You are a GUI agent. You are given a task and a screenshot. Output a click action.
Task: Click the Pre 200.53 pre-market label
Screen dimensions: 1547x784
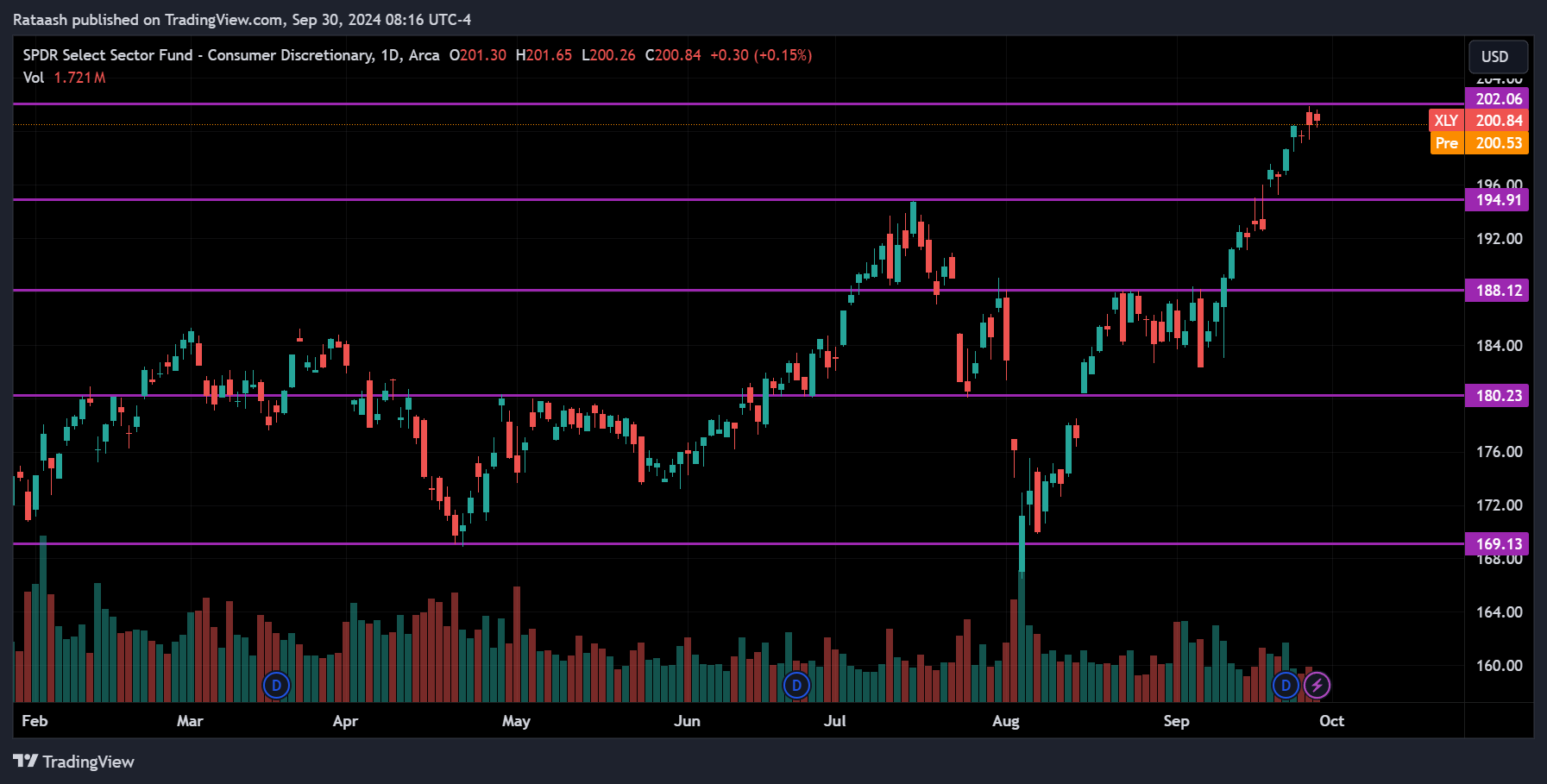click(x=1479, y=143)
